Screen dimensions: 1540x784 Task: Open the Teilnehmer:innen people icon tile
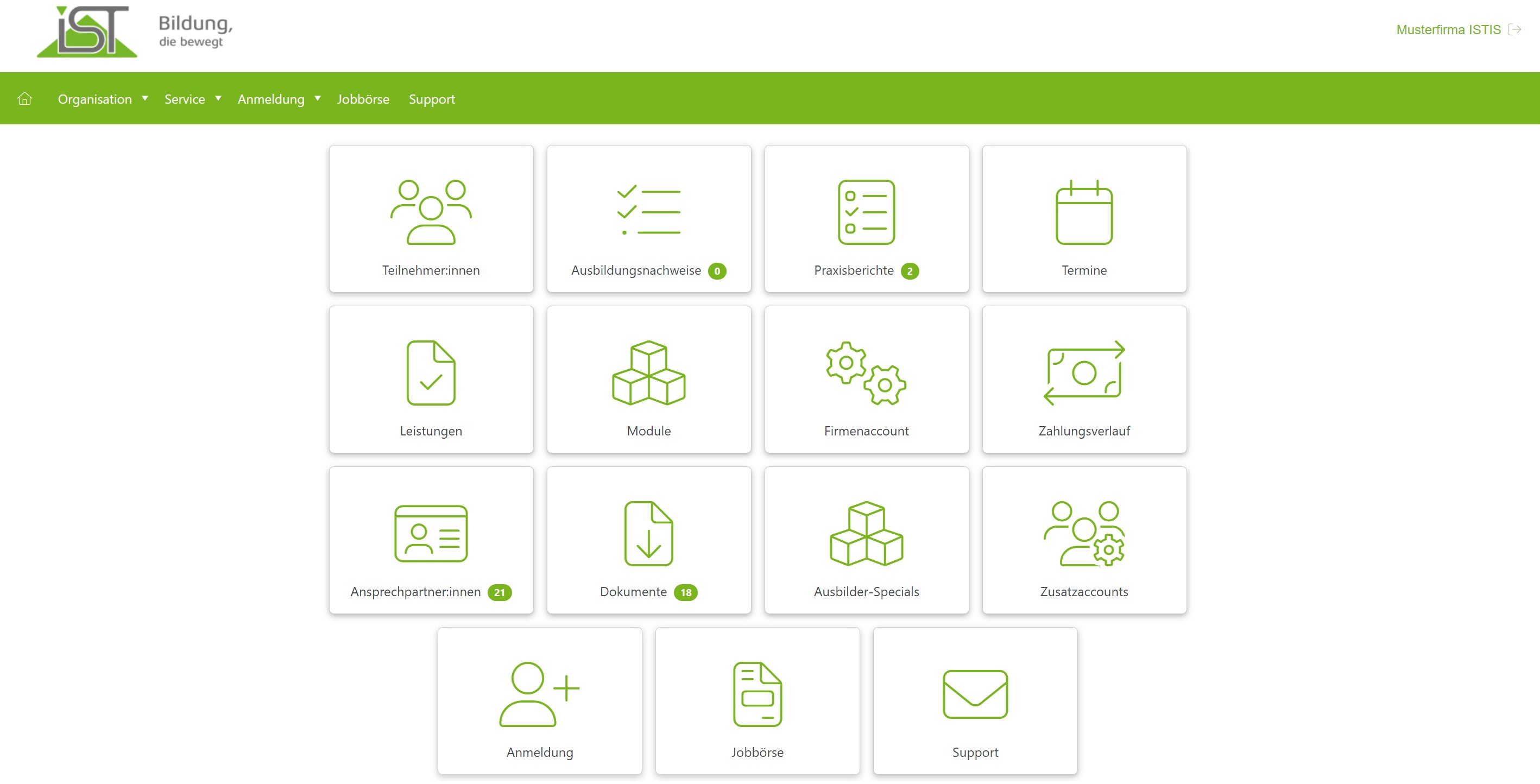[x=431, y=212]
